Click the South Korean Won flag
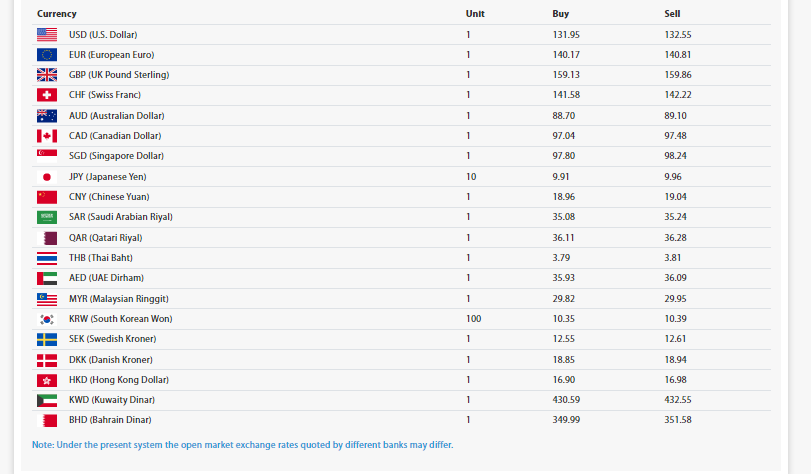This screenshot has height=474, width=811. point(47,319)
